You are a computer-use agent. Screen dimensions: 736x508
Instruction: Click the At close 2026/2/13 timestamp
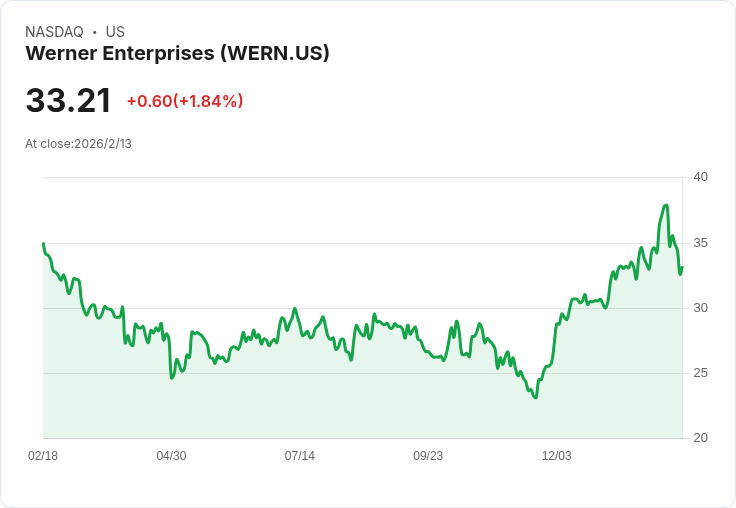78,144
